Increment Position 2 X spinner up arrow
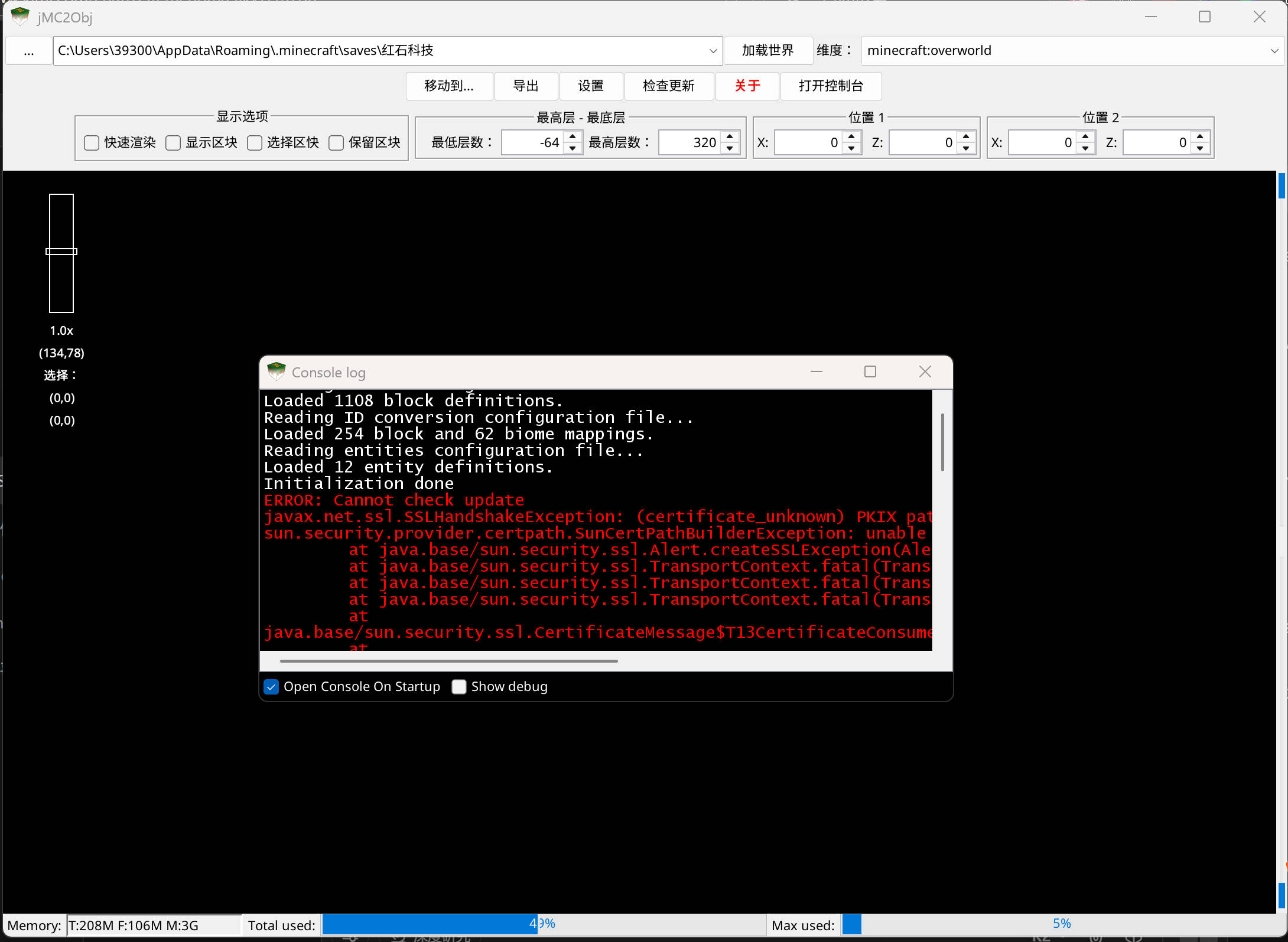Screen dimensions: 1288x942 coord(1085,137)
